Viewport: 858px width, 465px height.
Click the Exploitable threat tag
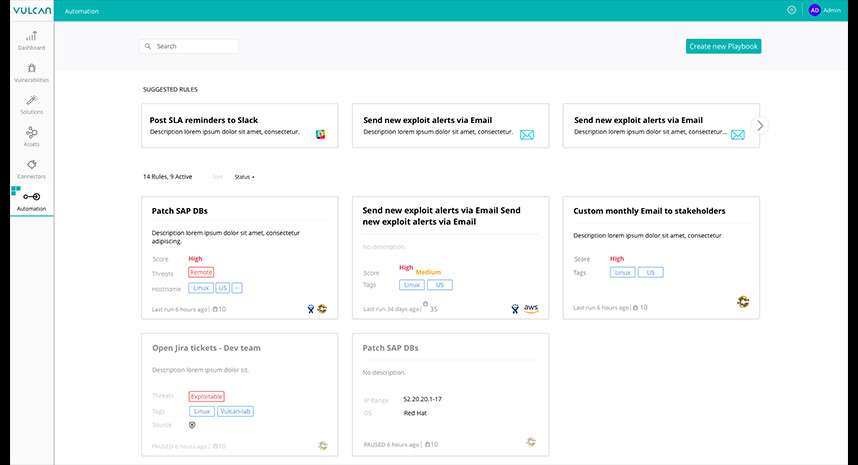pos(206,397)
